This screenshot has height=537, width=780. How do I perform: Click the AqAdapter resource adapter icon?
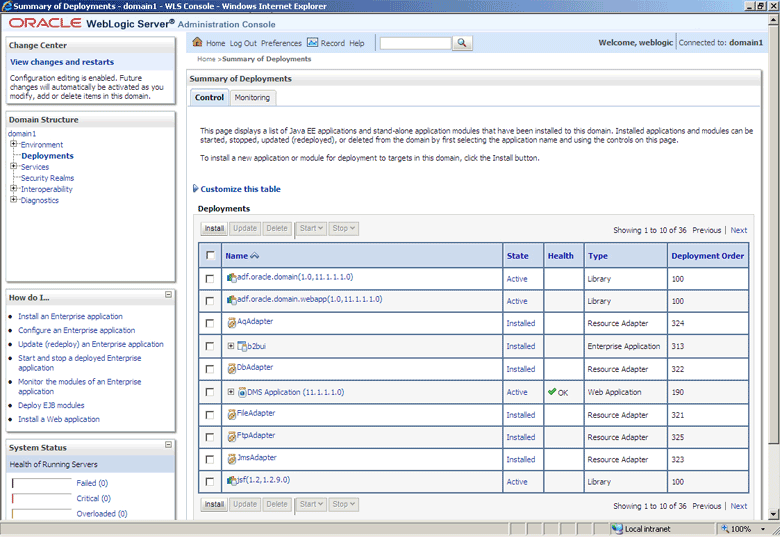coord(232,323)
